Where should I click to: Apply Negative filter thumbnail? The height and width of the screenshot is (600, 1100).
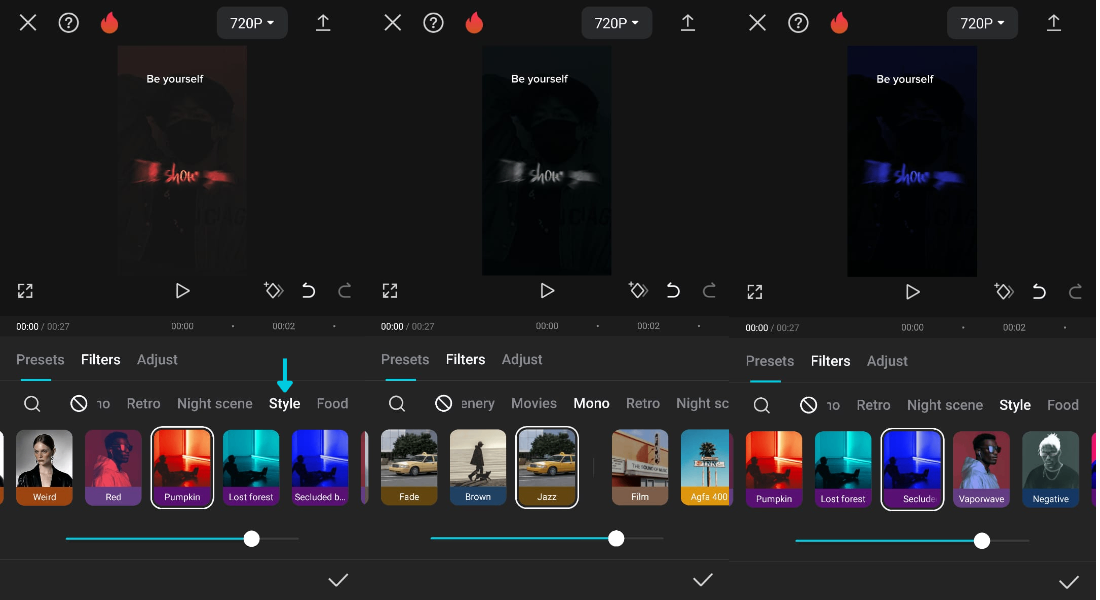pyautogui.click(x=1050, y=469)
